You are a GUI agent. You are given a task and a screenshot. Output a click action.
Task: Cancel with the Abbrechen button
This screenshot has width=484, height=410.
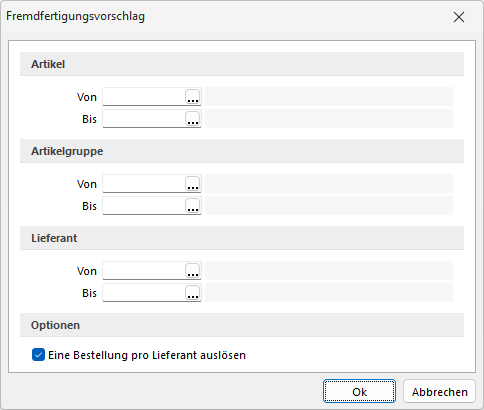point(439,391)
